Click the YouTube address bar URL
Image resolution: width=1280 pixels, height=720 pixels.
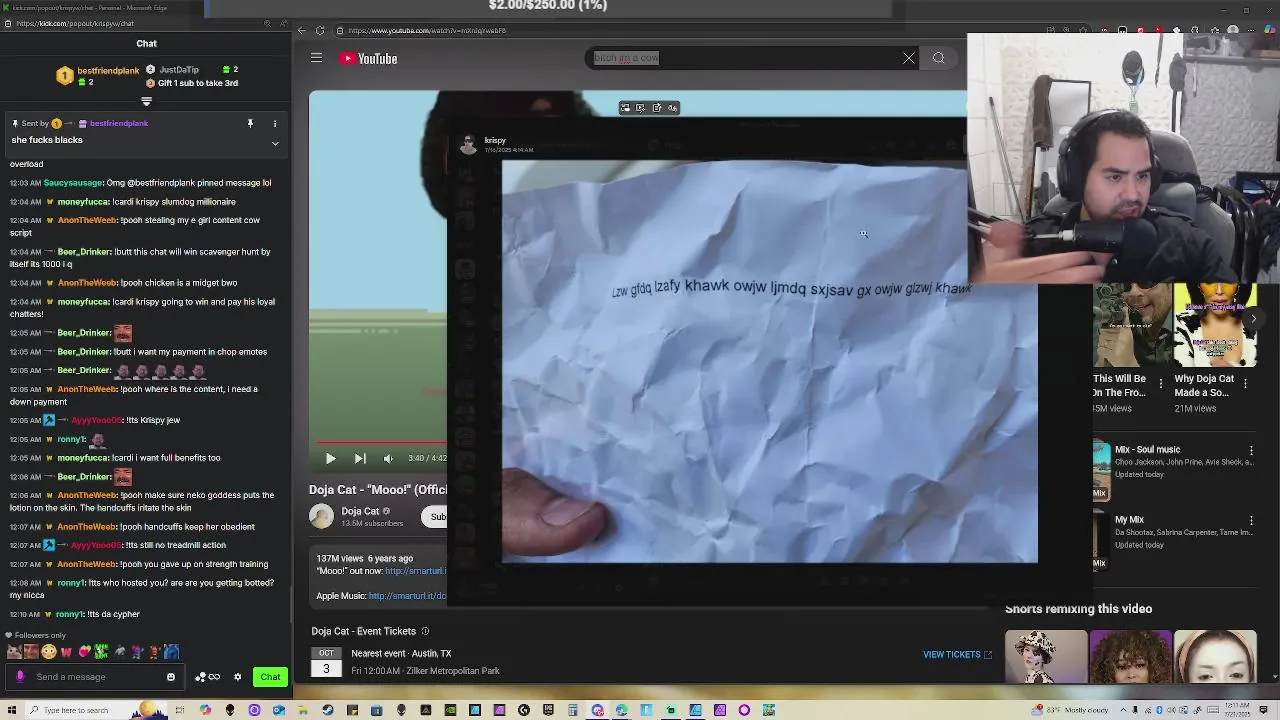click(426, 31)
